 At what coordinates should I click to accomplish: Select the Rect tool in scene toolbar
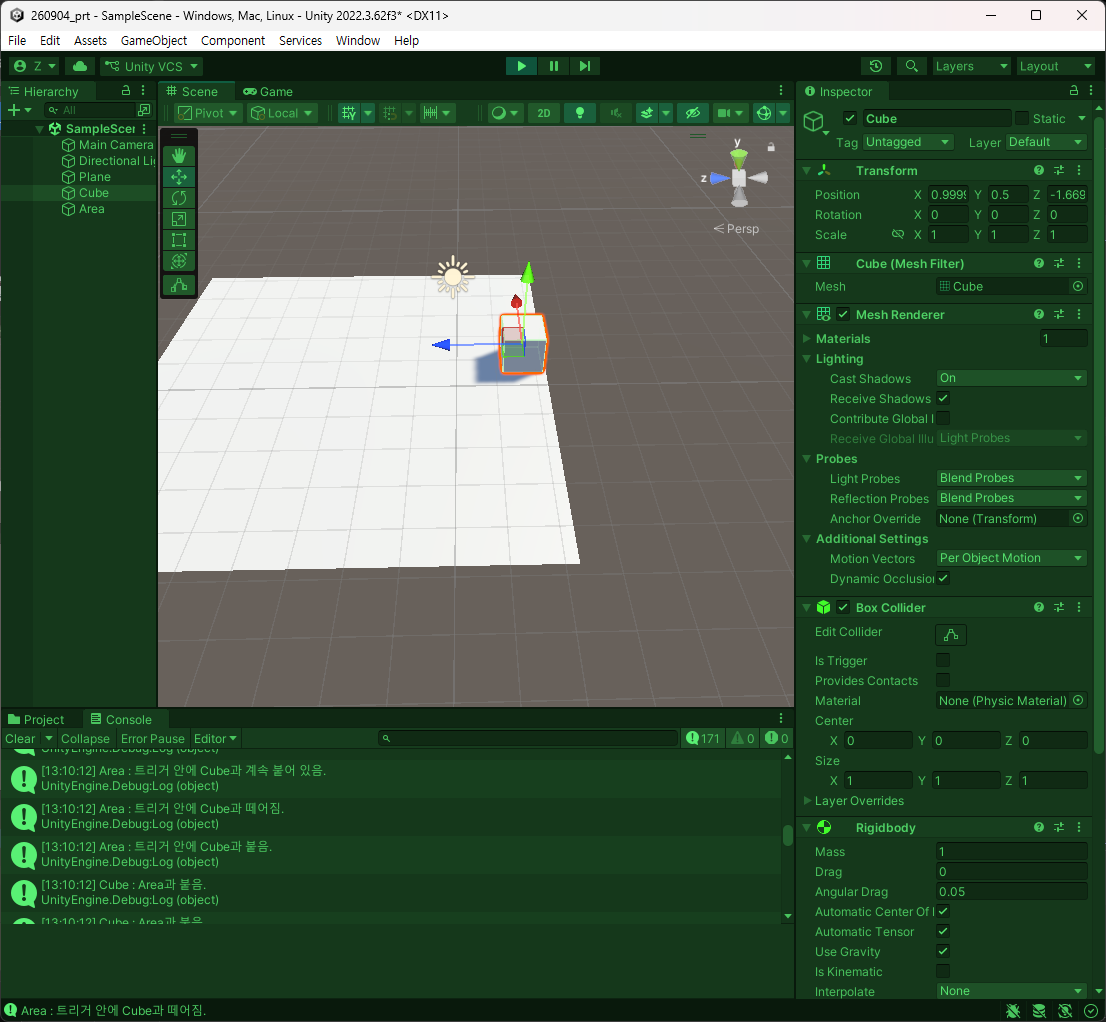tap(178, 241)
